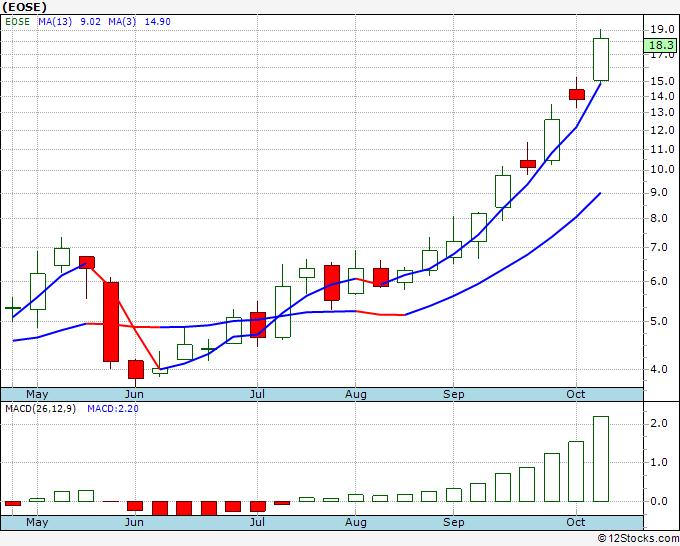Click the MA(3) value 14.90

click(x=157, y=22)
